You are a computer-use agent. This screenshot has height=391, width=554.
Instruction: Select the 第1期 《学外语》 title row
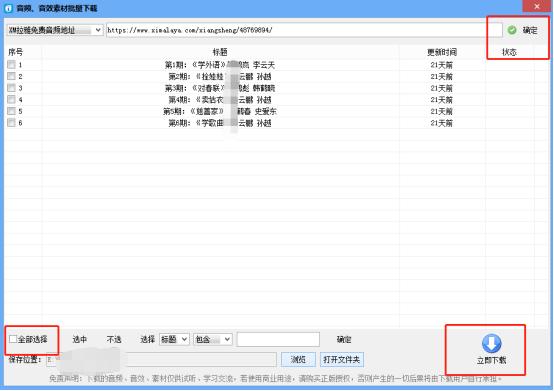tap(220, 65)
